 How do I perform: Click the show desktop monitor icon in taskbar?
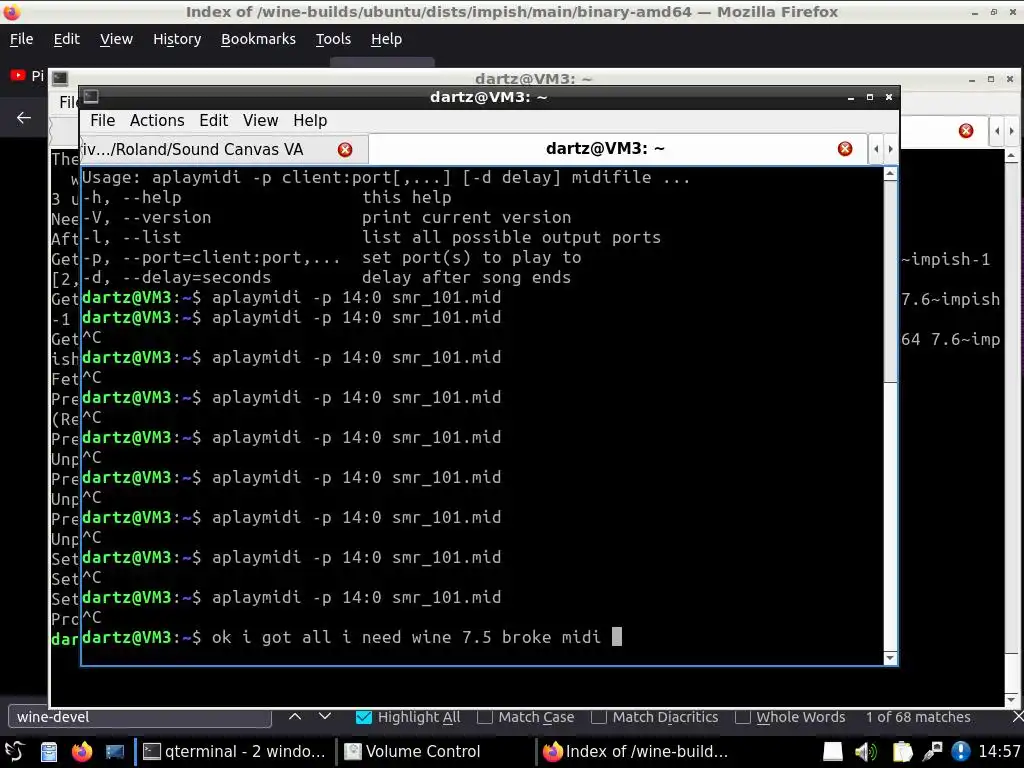coord(115,752)
